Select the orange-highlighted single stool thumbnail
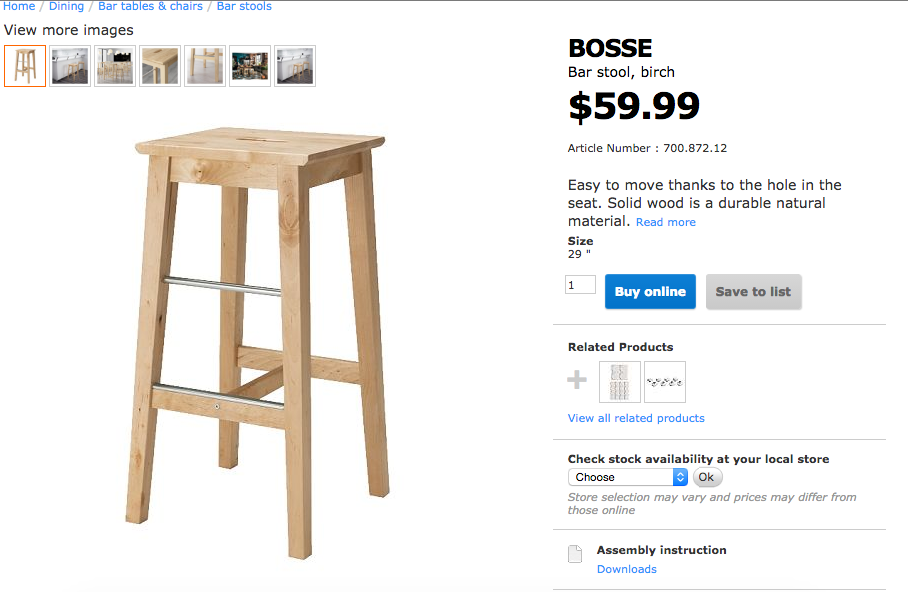 [x=25, y=66]
